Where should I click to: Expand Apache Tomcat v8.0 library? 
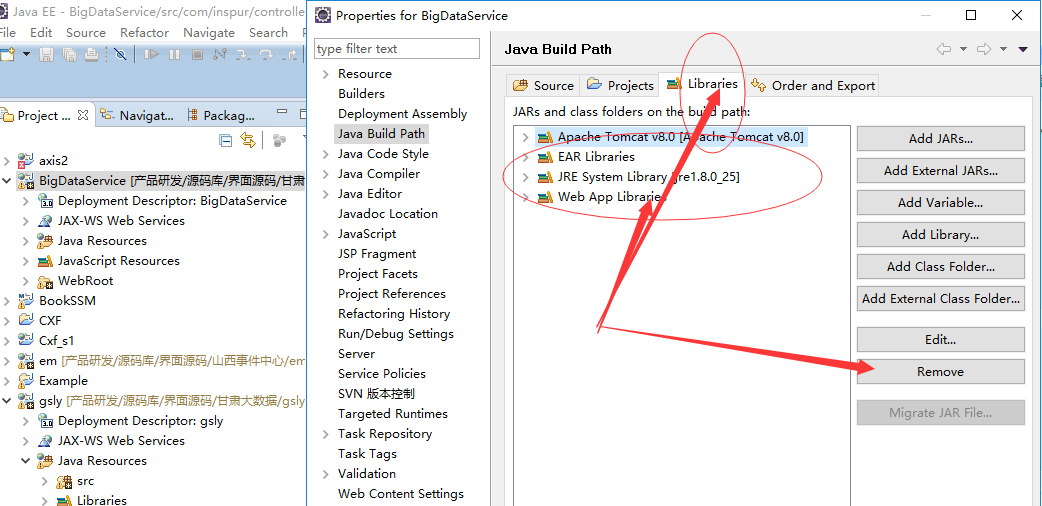click(x=526, y=137)
